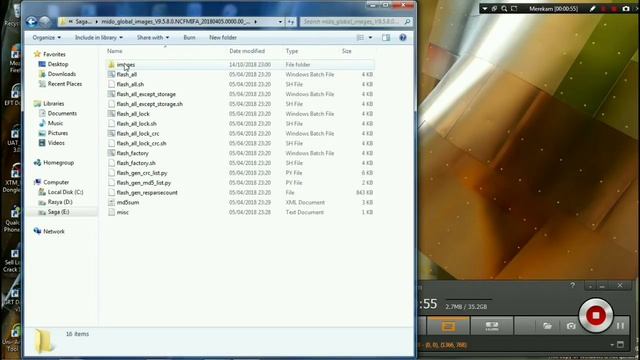The height and width of the screenshot is (360, 640).
Task: Open Pictures library in navigation pane
Action: point(58,133)
